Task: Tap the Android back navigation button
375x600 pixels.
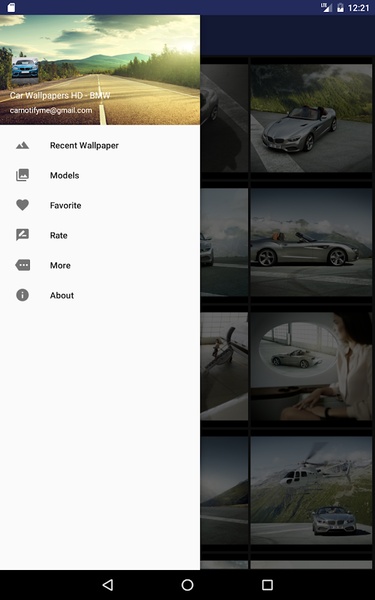Action: 108,585
